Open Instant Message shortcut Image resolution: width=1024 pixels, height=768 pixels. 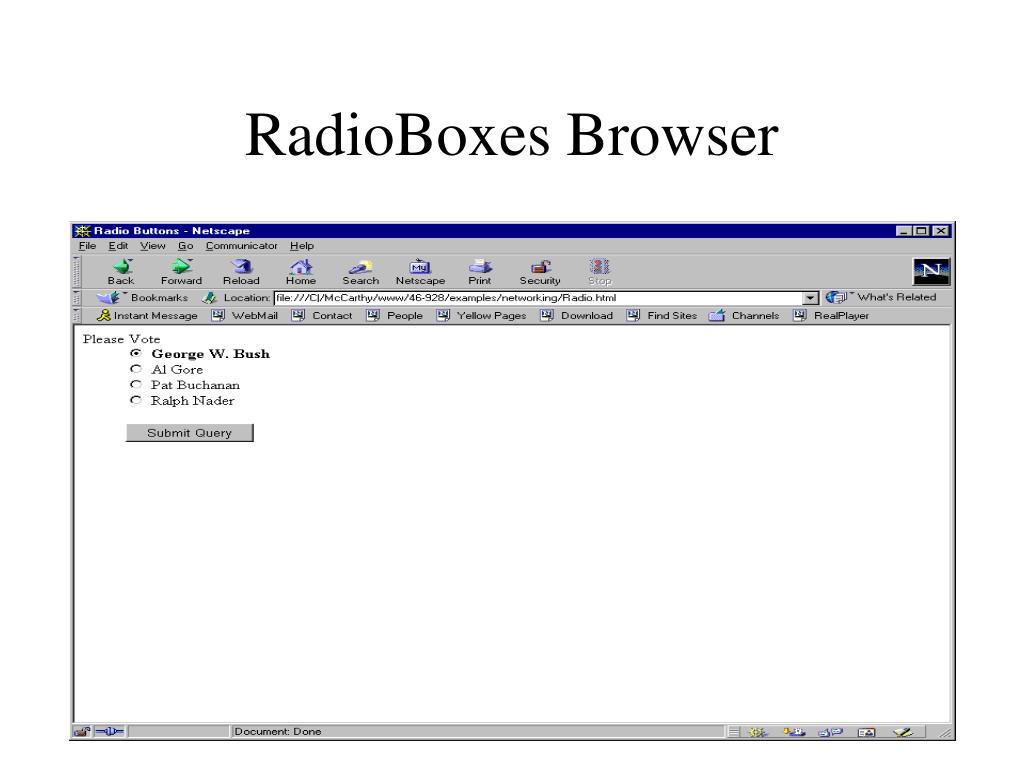click(148, 315)
